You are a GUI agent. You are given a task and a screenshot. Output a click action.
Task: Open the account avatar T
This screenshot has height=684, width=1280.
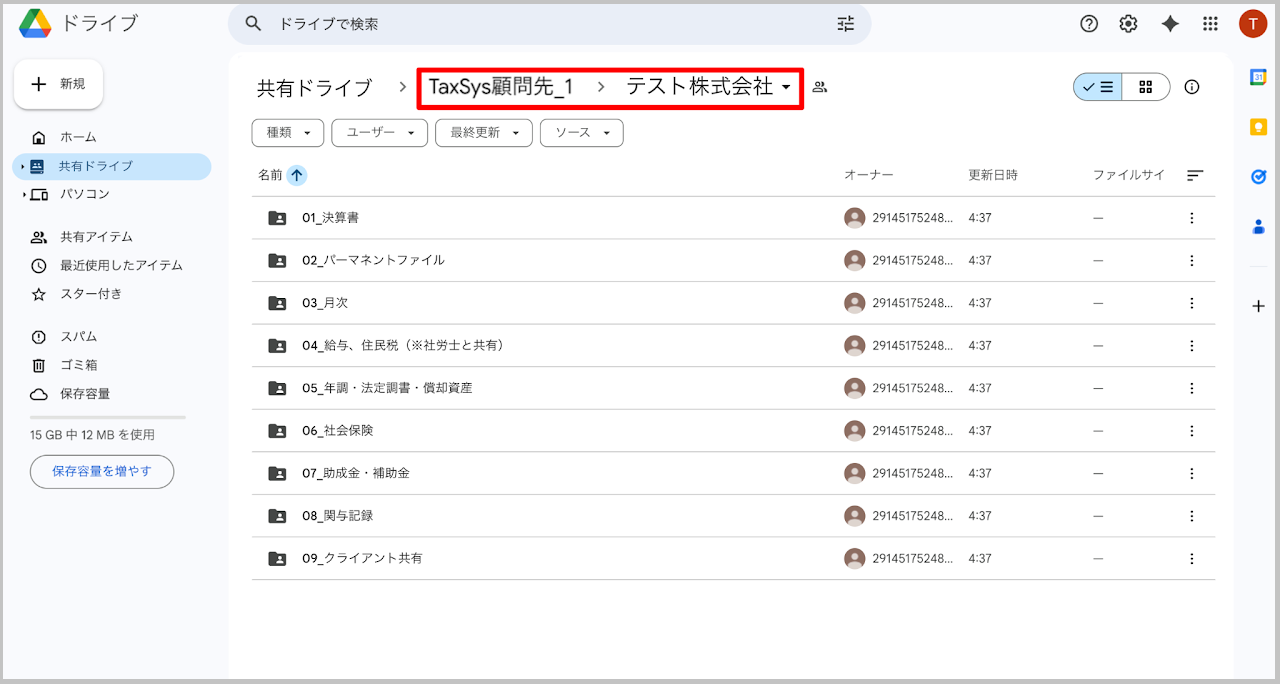point(1253,24)
